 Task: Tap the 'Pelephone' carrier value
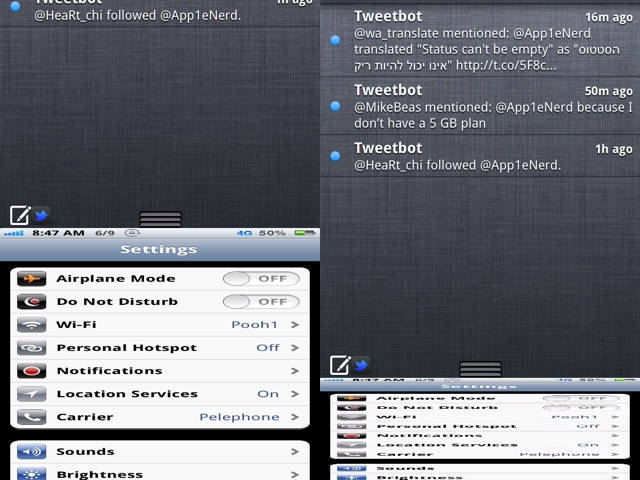pyautogui.click(x=240, y=417)
